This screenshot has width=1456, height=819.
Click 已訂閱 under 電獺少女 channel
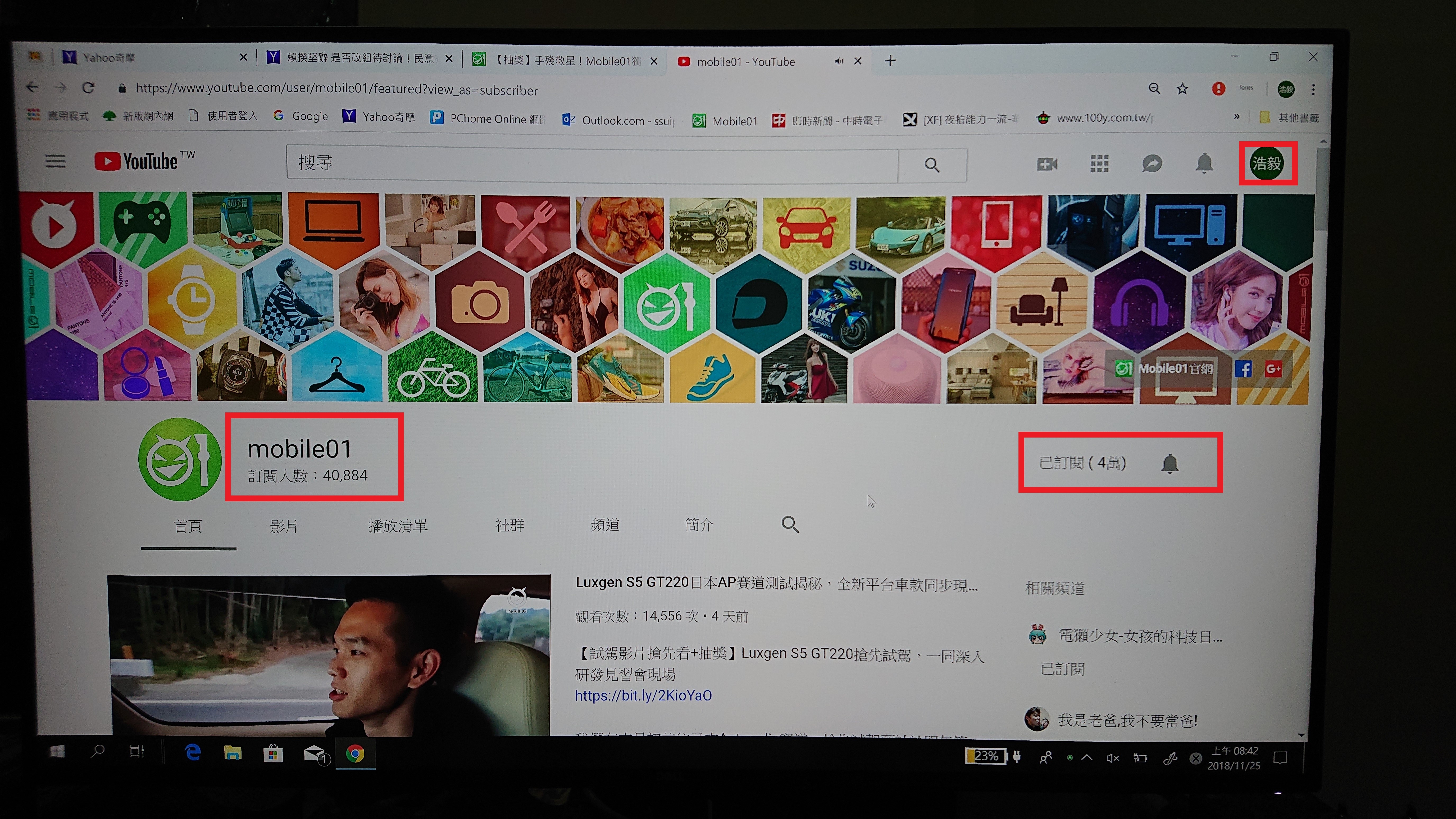click(1062, 669)
